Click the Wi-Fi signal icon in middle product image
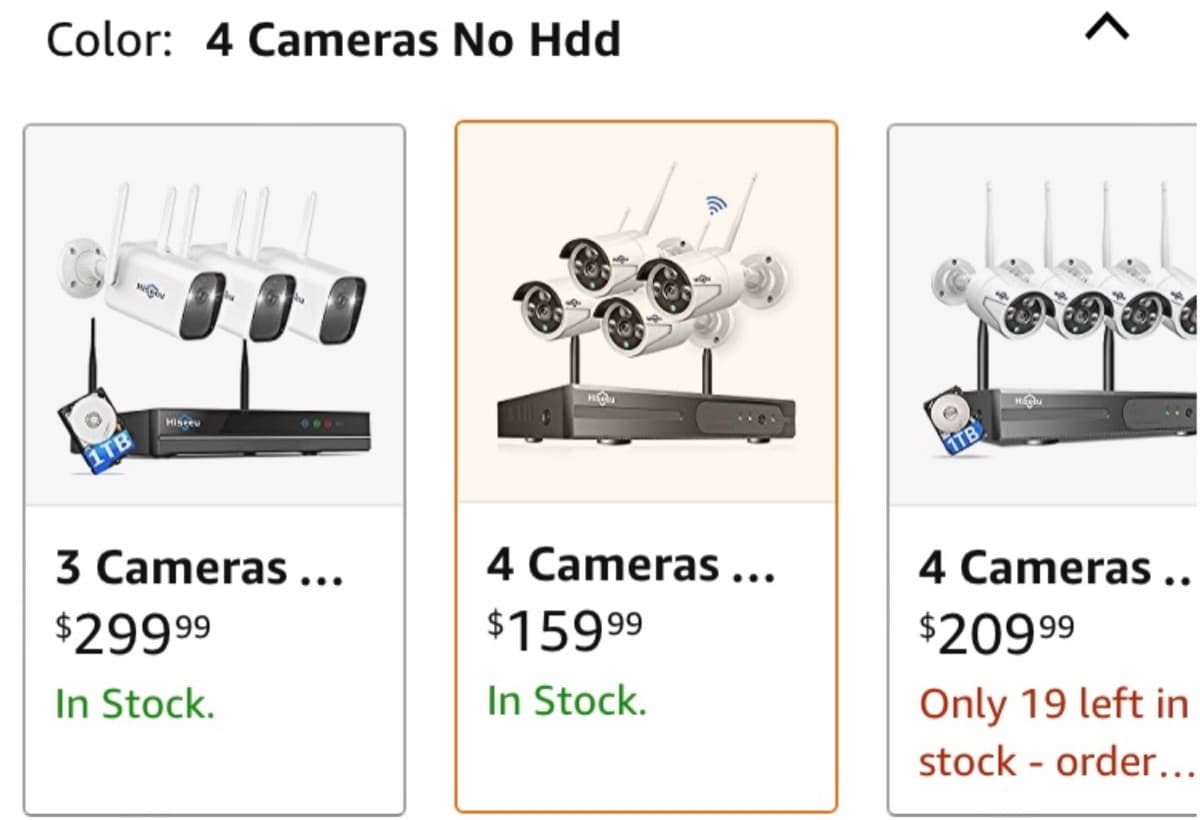 click(x=714, y=203)
